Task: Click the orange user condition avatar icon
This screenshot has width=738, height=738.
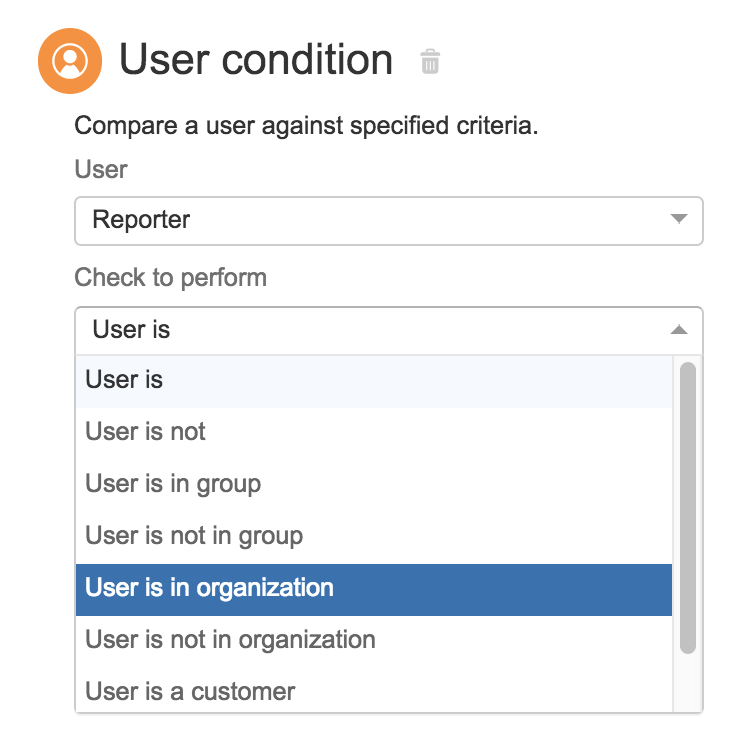Action: (70, 61)
